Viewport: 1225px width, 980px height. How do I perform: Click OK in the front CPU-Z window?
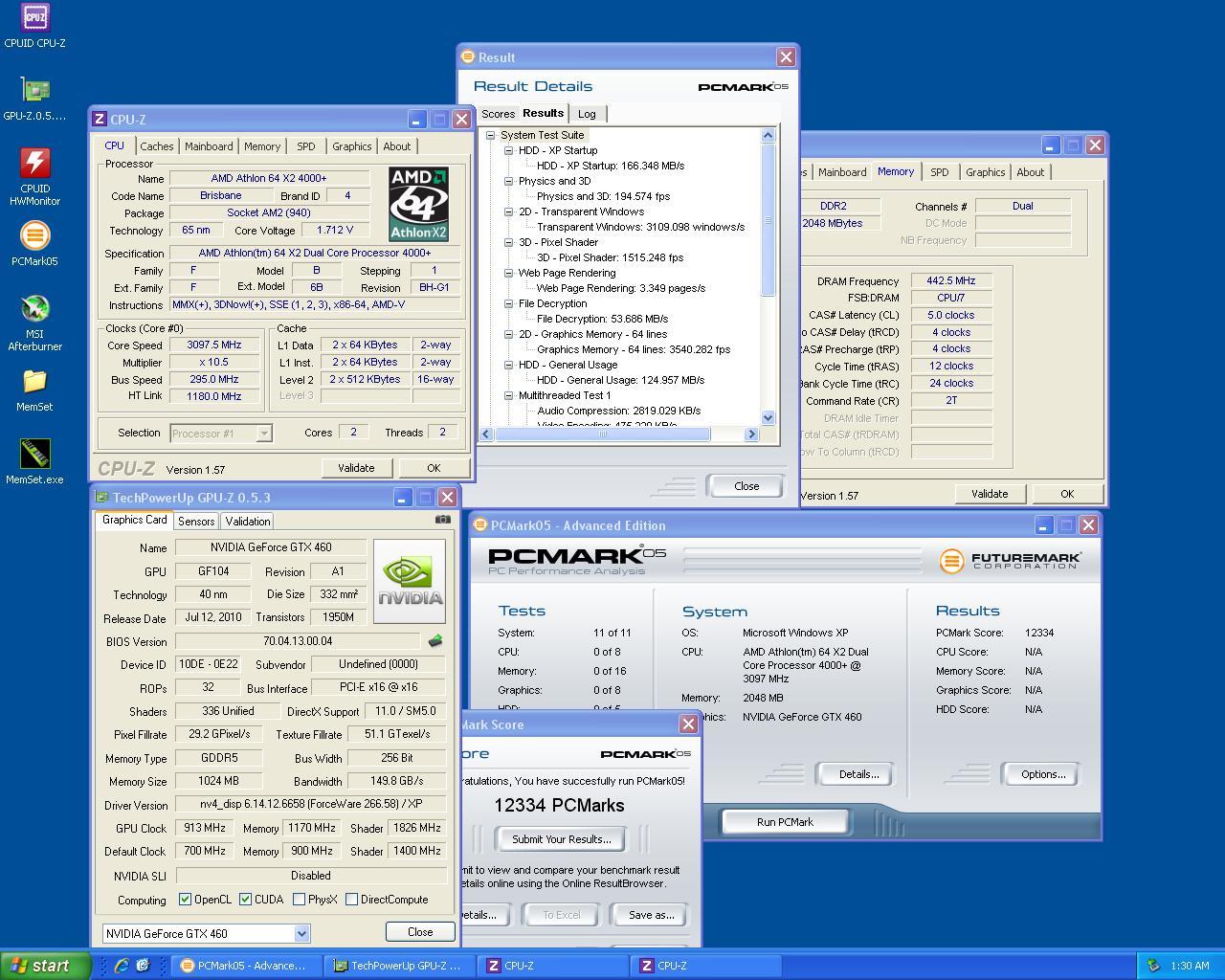point(434,468)
